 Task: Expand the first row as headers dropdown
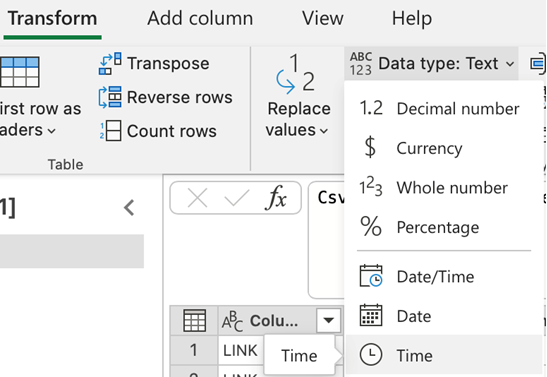click(52, 131)
